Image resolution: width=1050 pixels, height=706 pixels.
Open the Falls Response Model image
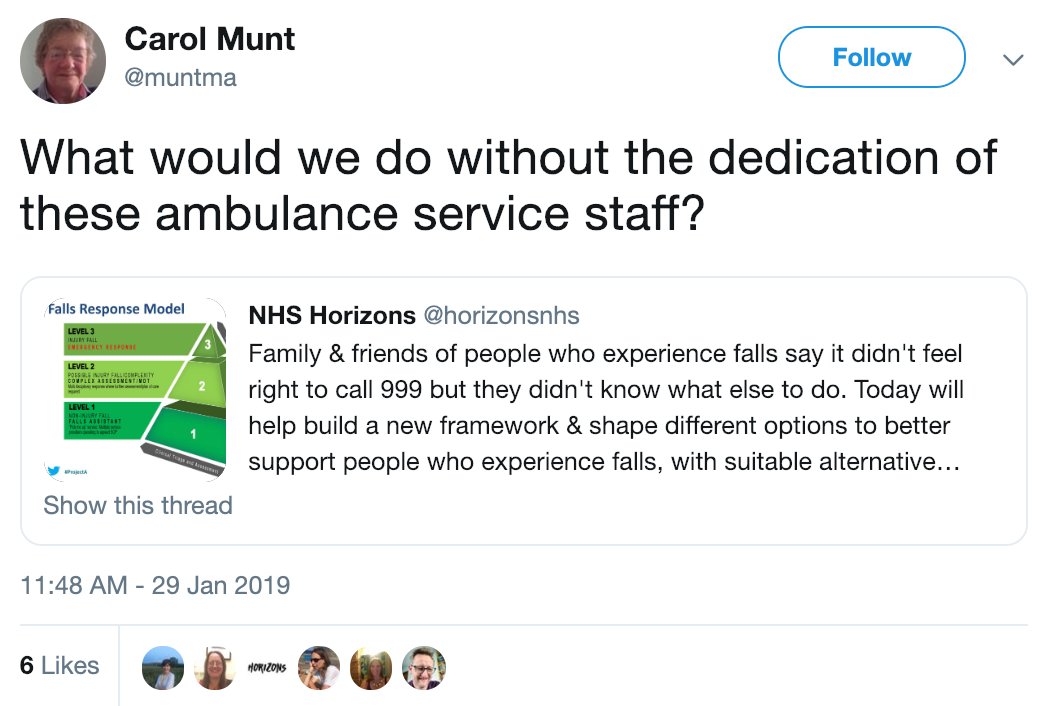(135, 389)
